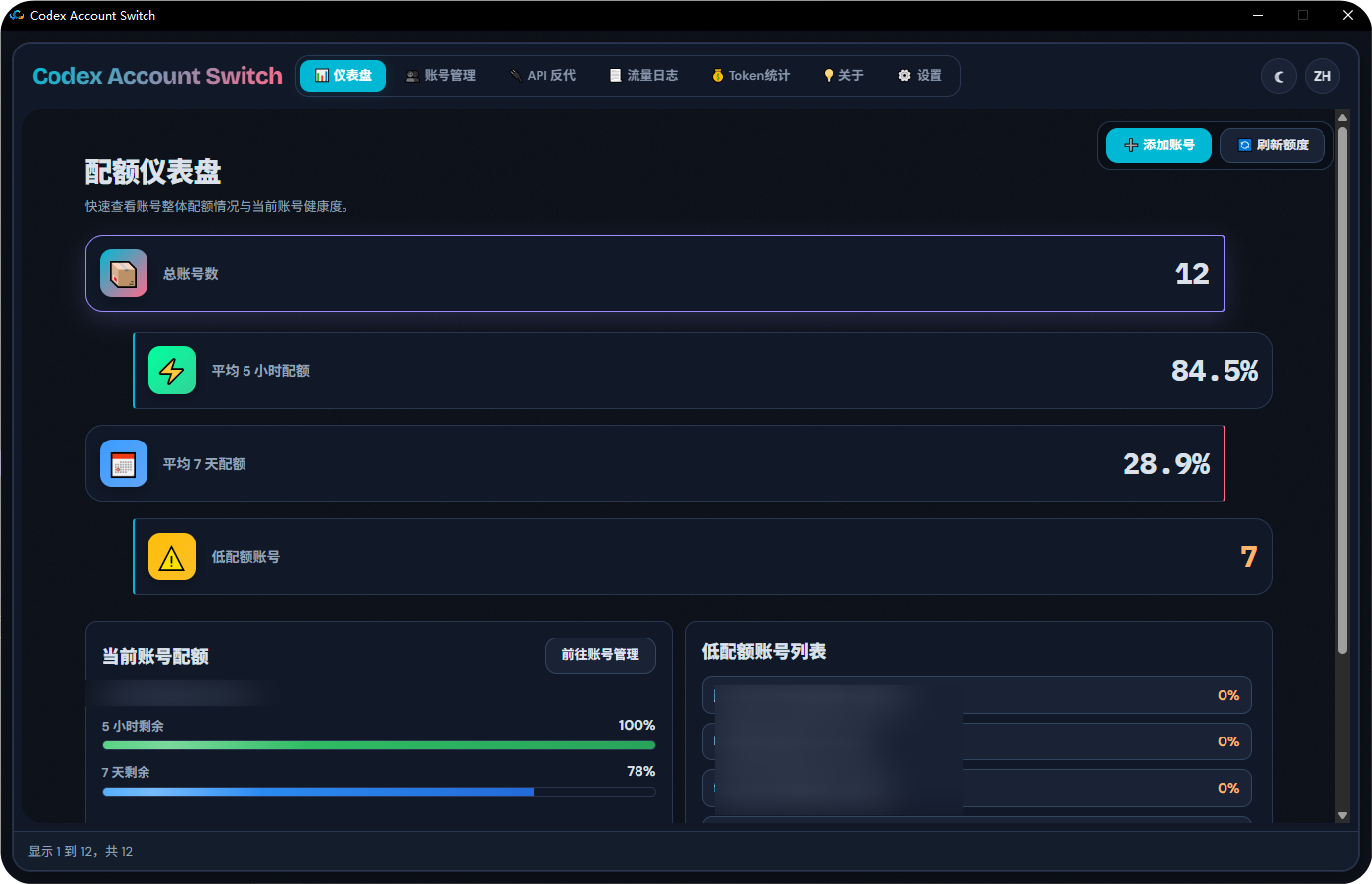
Task: Click the refresh icon in 刷新额度
Action: [1245, 146]
